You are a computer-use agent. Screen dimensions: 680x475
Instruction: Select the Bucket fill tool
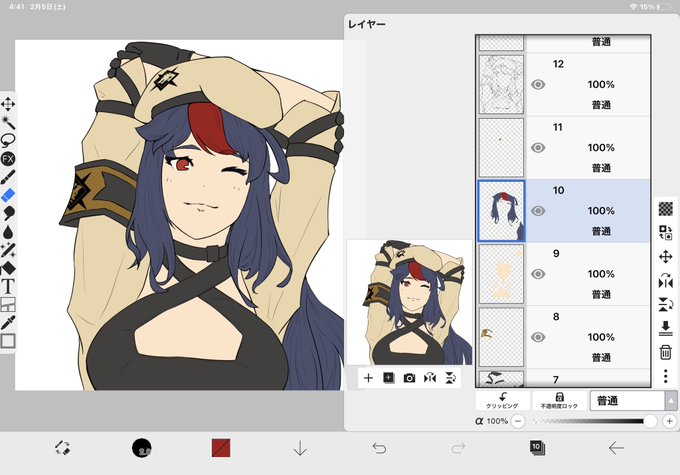[x=8, y=269]
